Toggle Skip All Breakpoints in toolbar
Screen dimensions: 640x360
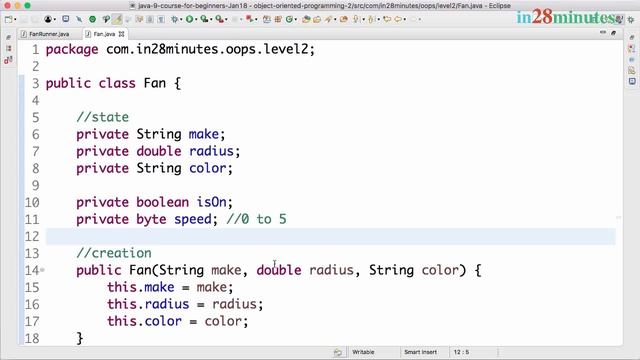(79, 19)
